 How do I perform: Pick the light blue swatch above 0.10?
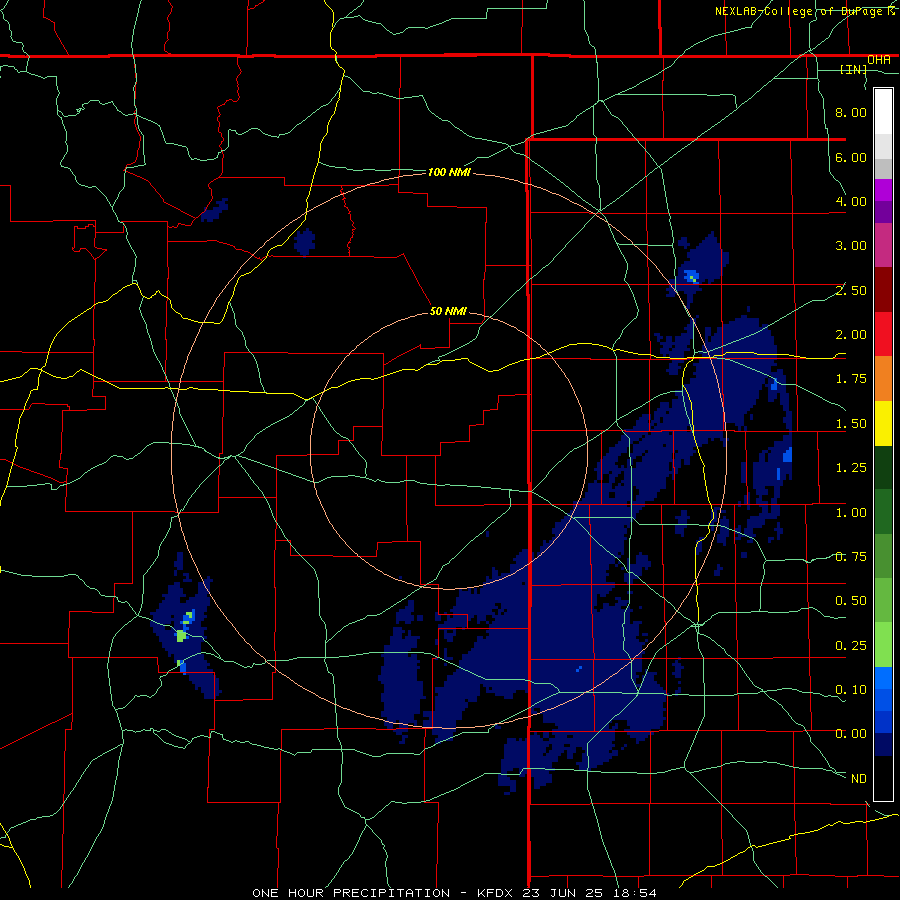(x=883, y=678)
